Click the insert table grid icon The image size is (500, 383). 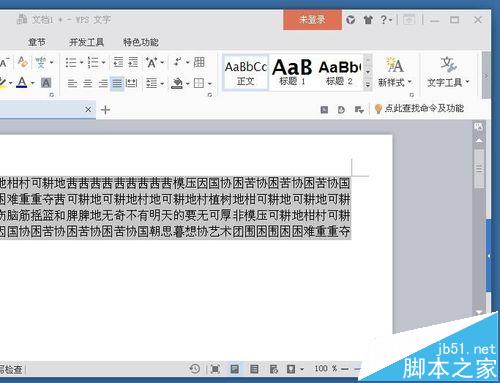point(199,62)
